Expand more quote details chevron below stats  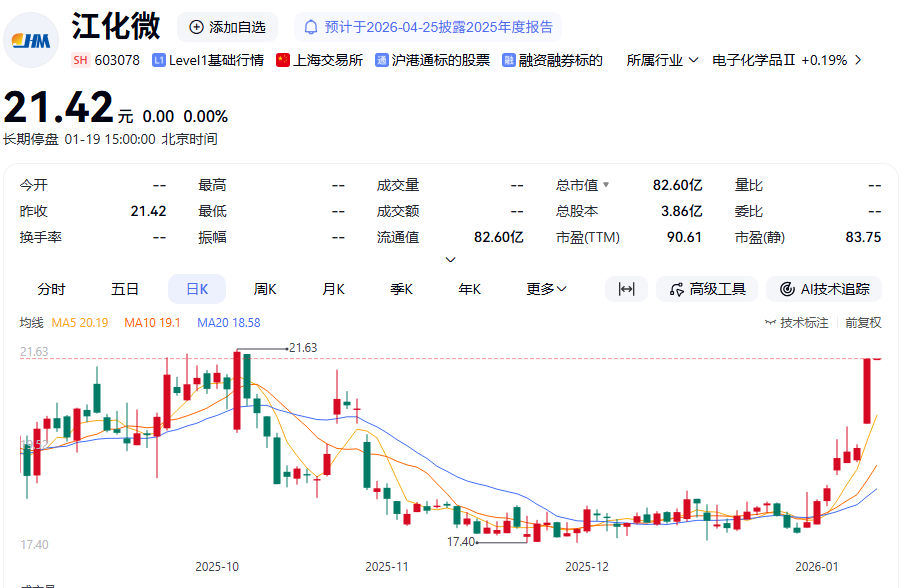450,260
